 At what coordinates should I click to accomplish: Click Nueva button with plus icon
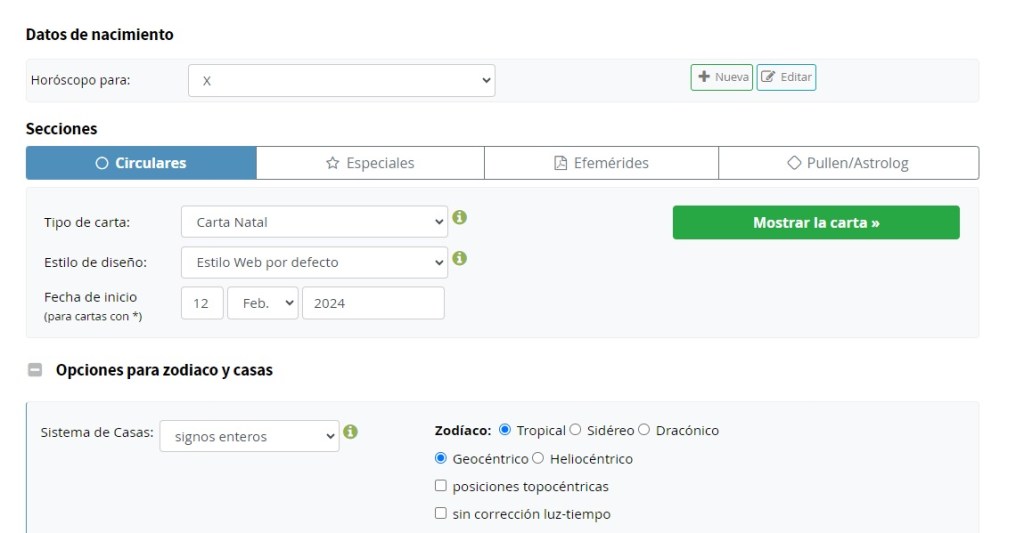[721, 77]
